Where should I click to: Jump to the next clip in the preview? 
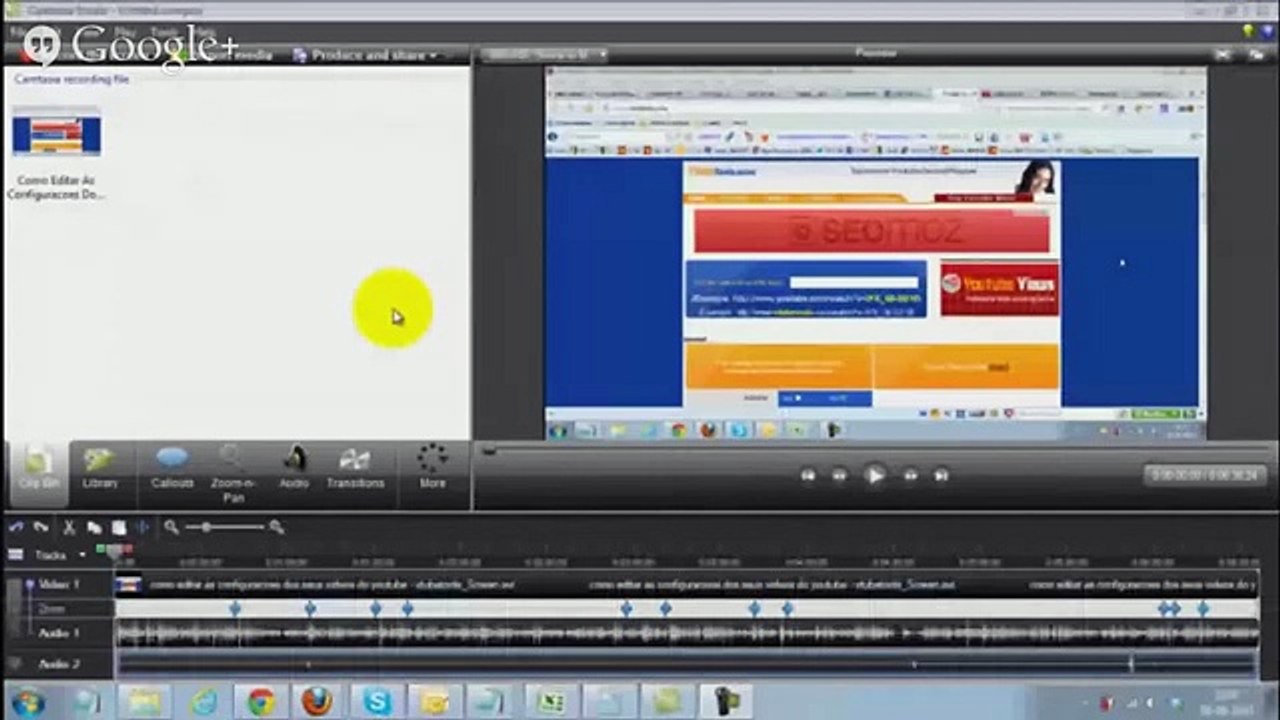(941, 476)
